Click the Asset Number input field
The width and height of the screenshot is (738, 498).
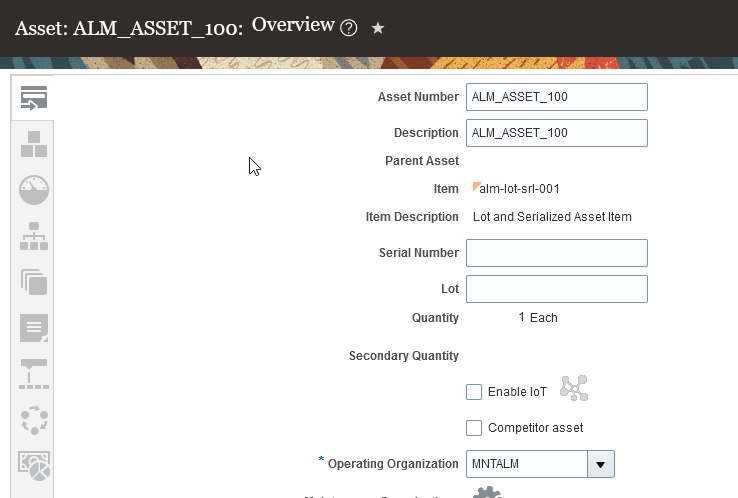coord(557,97)
